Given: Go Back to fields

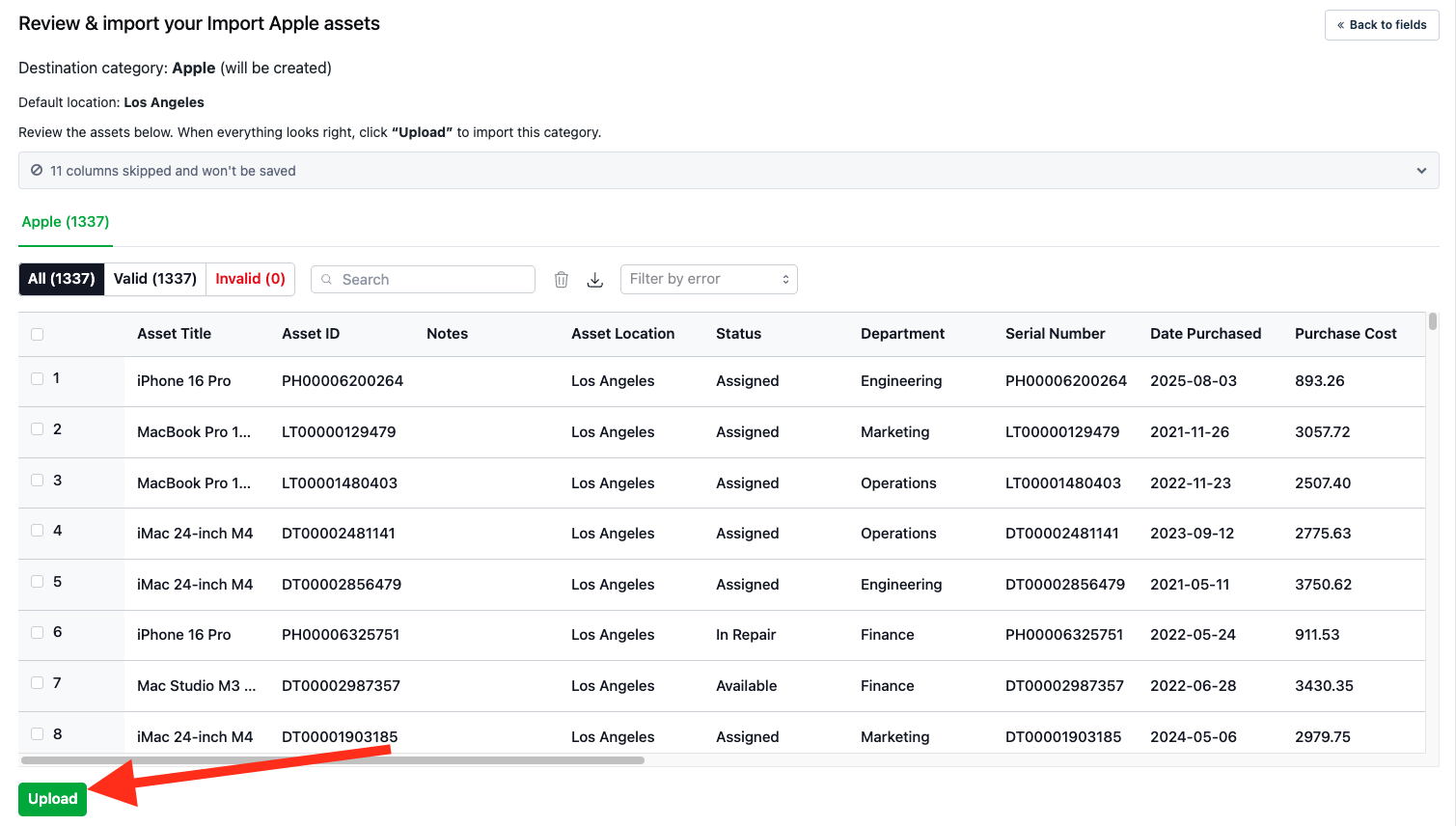Looking at the screenshot, I should coord(1382,25).
